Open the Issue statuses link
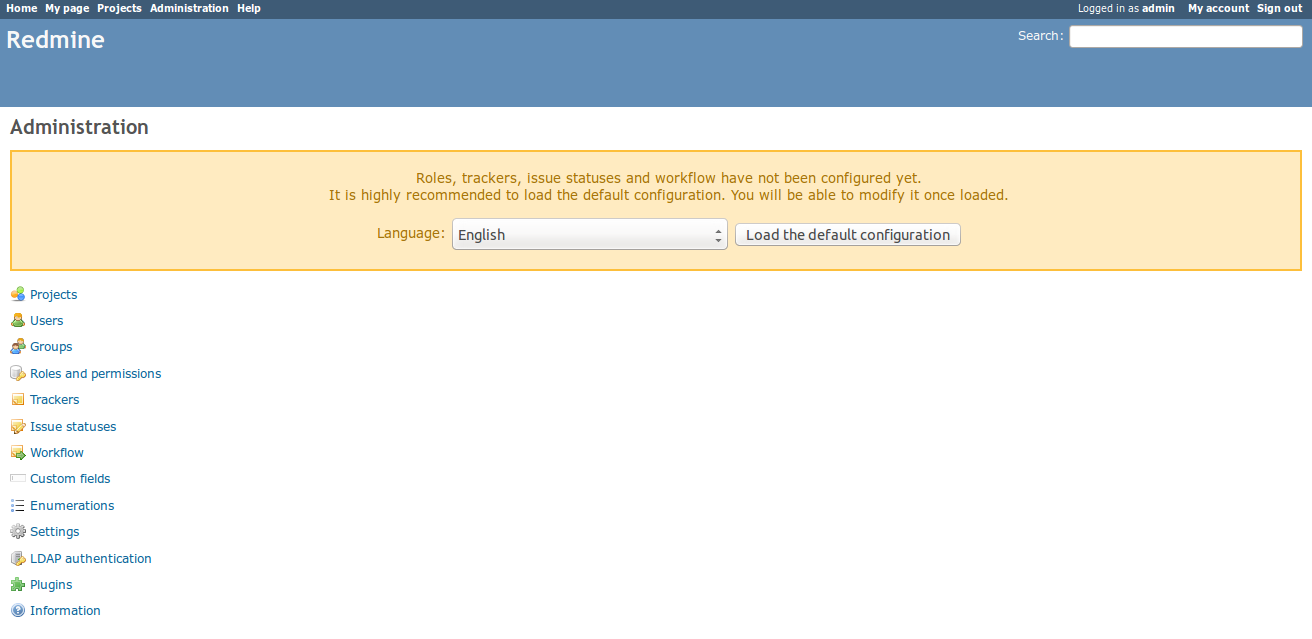Image resolution: width=1312 pixels, height=639 pixels. click(x=73, y=426)
